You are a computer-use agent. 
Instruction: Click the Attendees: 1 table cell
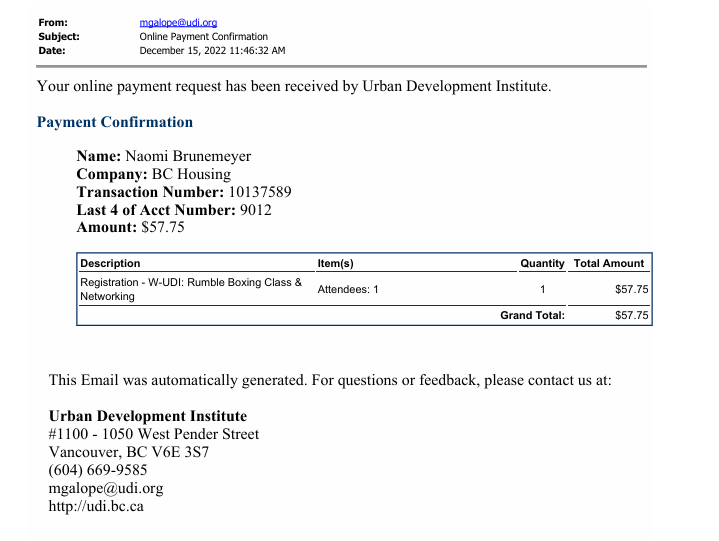348,289
